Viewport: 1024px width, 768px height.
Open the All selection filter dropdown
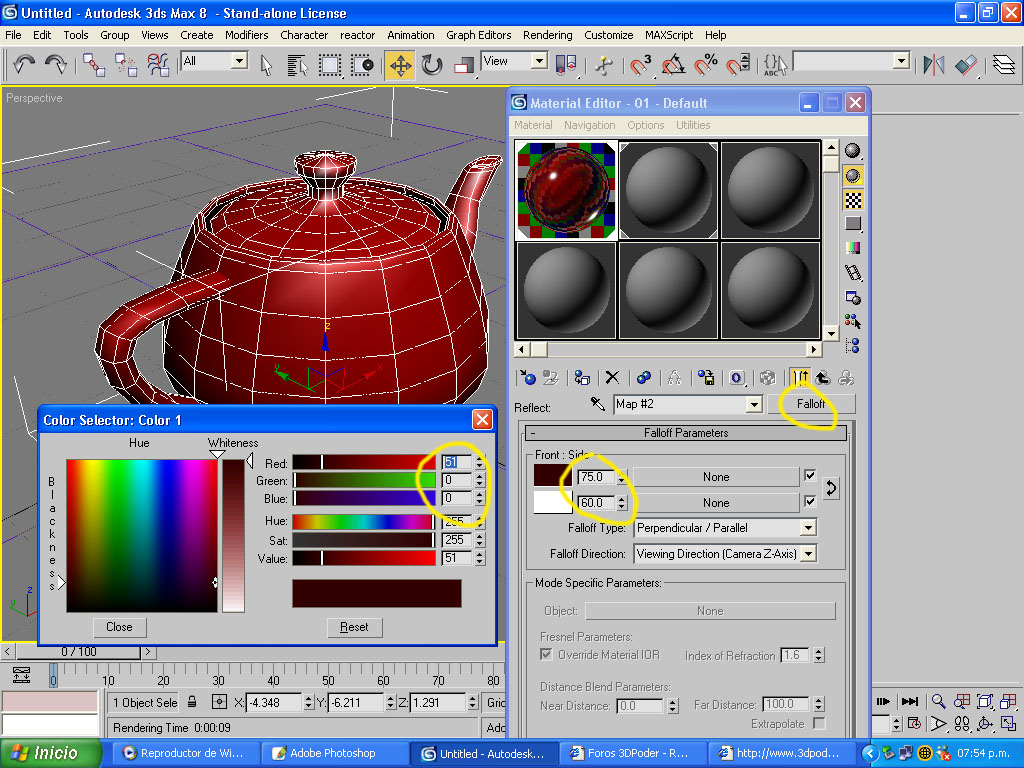(x=240, y=61)
